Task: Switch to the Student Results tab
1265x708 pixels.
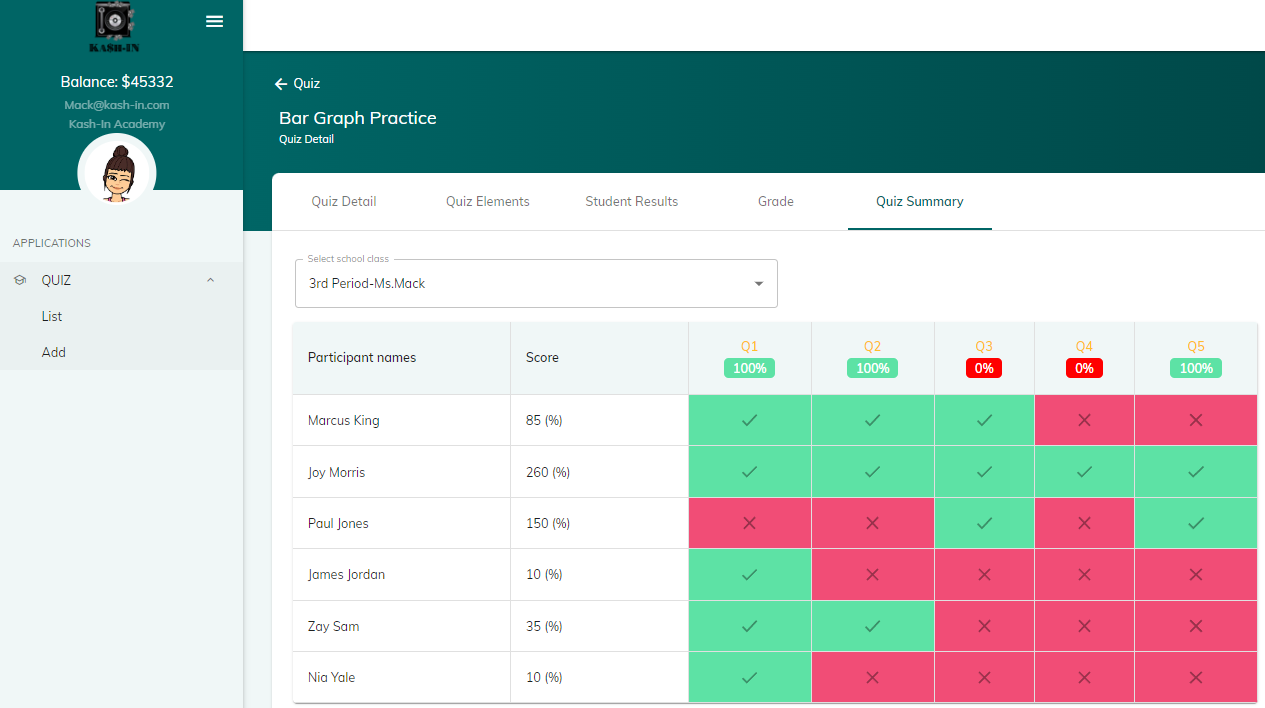Action: point(631,202)
